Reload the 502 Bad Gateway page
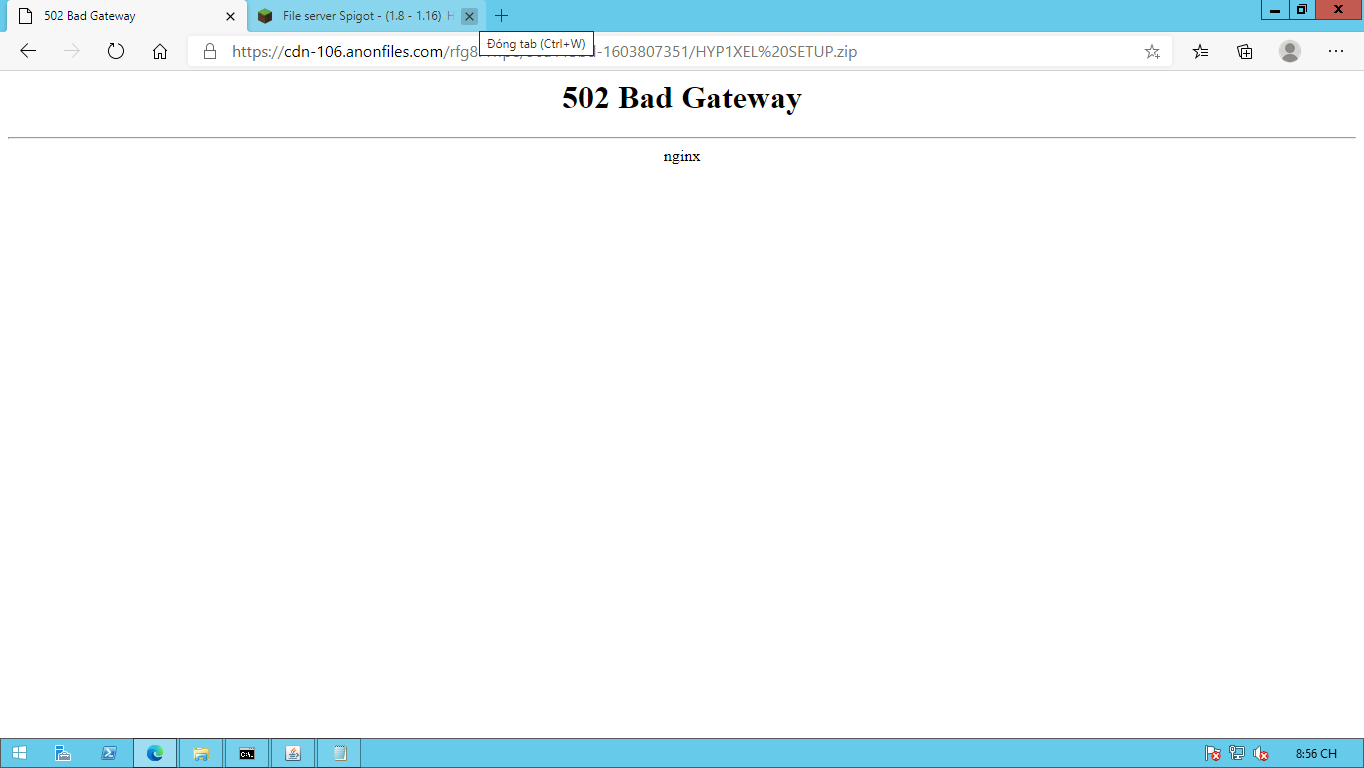Viewport: 1364px width, 768px height. (x=116, y=51)
